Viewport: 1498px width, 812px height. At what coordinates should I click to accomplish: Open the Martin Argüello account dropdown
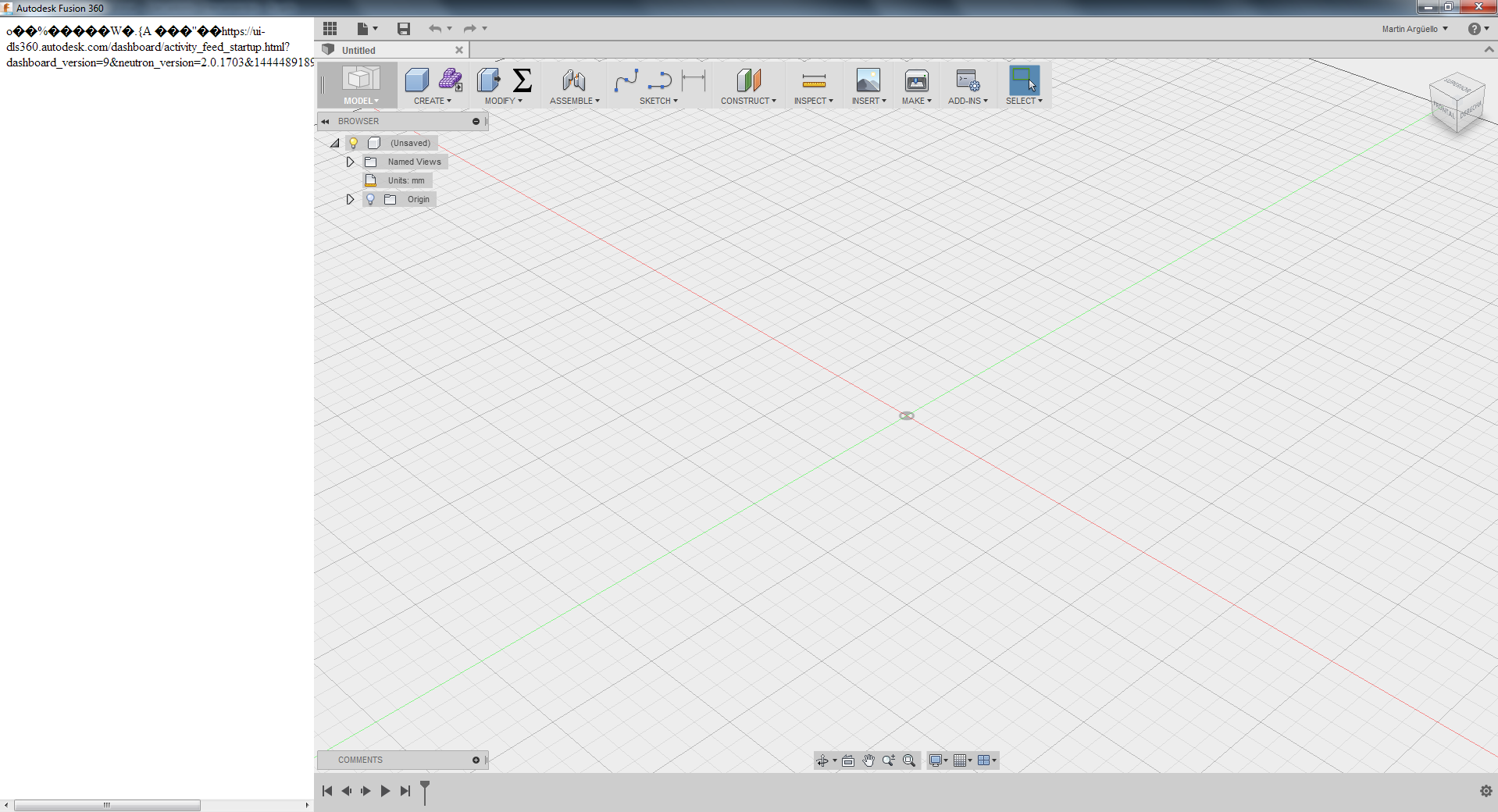1414,29
